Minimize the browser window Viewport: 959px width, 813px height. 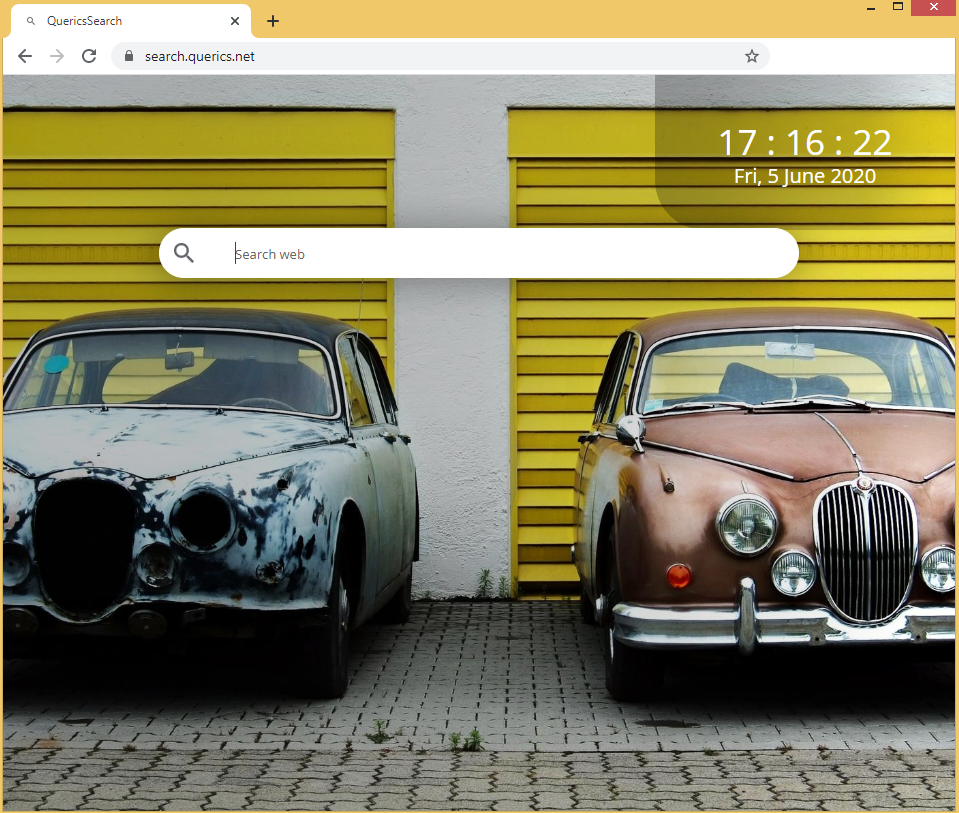coord(872,8)
